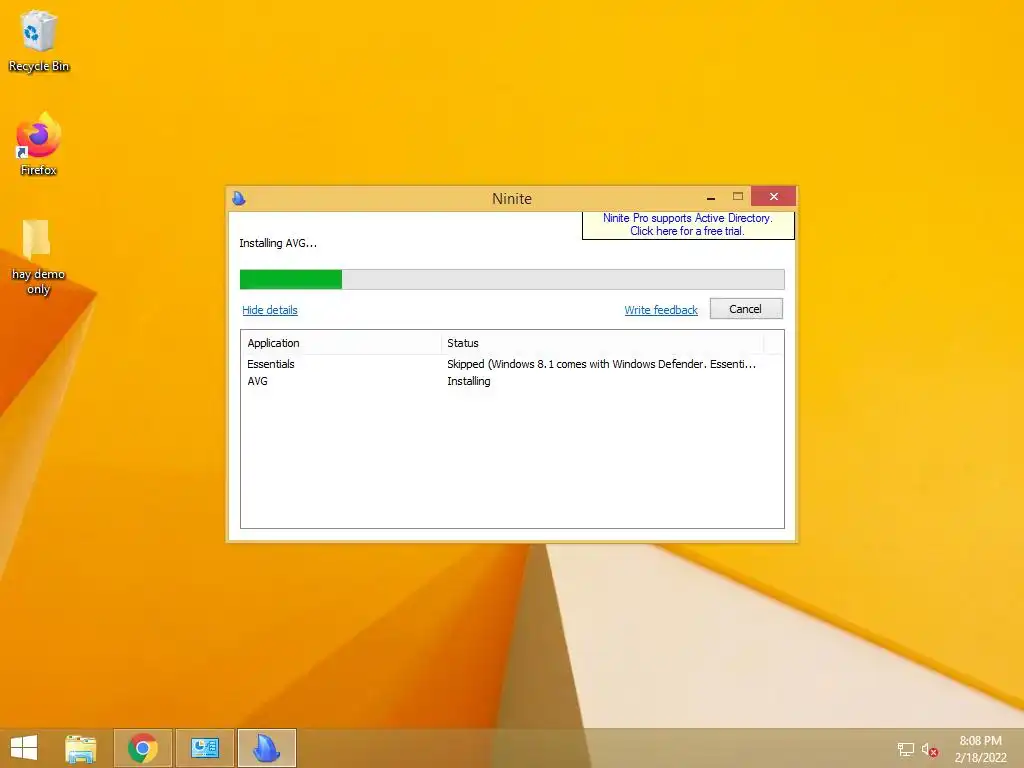Viewport: 1024px width, 768px height.
Task: Click Hide details link
Action: click(x=270, y=310)
